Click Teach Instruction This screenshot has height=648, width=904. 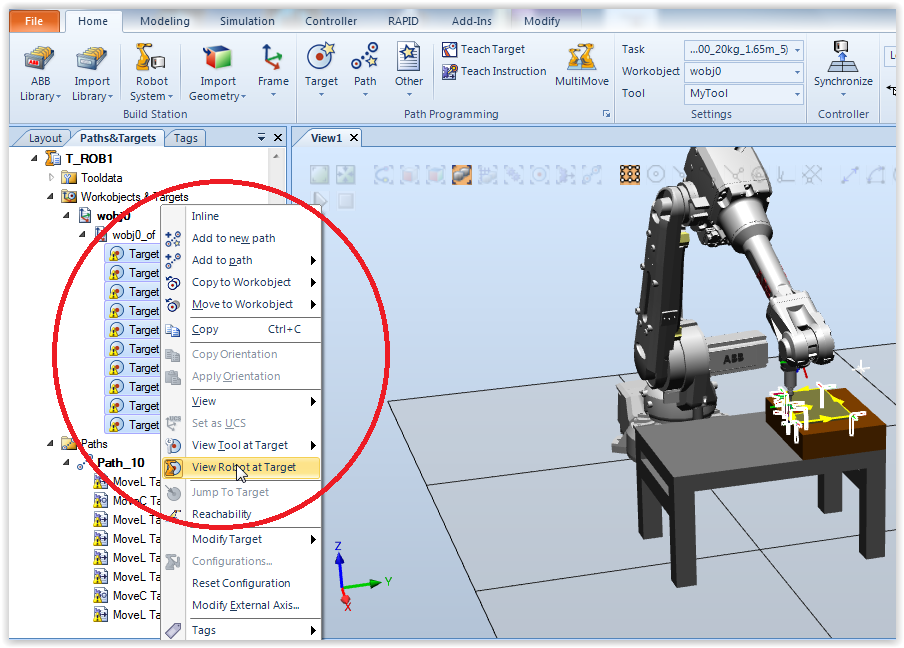494,71
